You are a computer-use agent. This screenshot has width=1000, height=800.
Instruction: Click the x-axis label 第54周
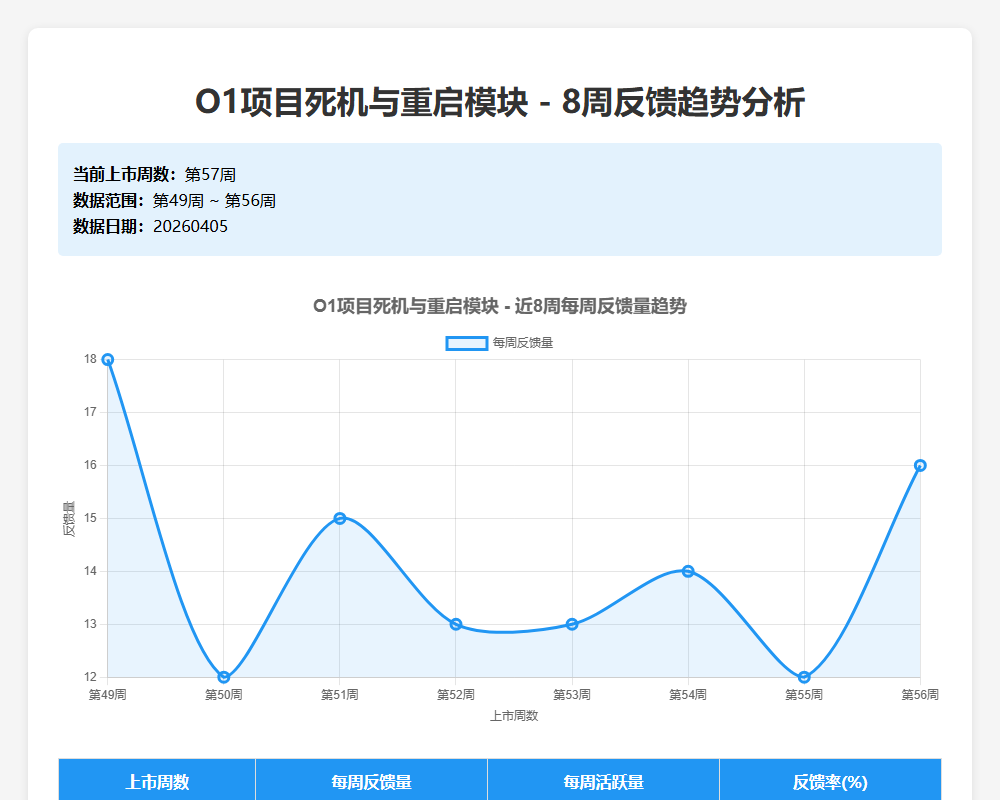[688, 694]
